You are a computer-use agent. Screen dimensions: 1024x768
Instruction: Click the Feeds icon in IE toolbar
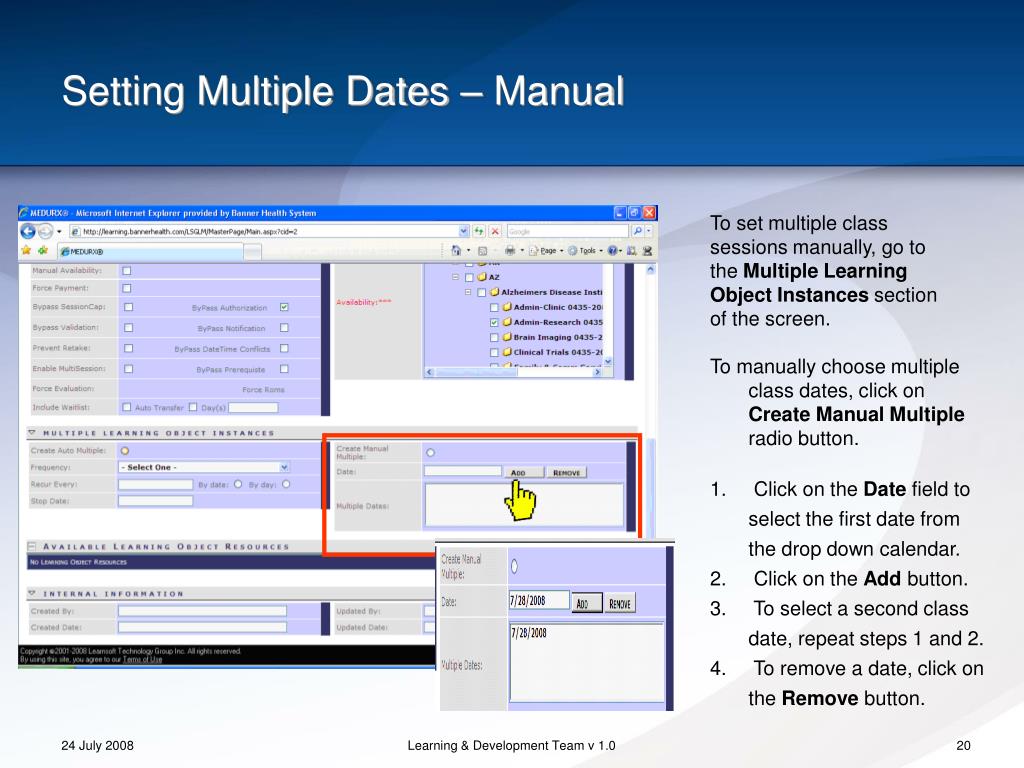pyautogui.click(x=483, y=251)
